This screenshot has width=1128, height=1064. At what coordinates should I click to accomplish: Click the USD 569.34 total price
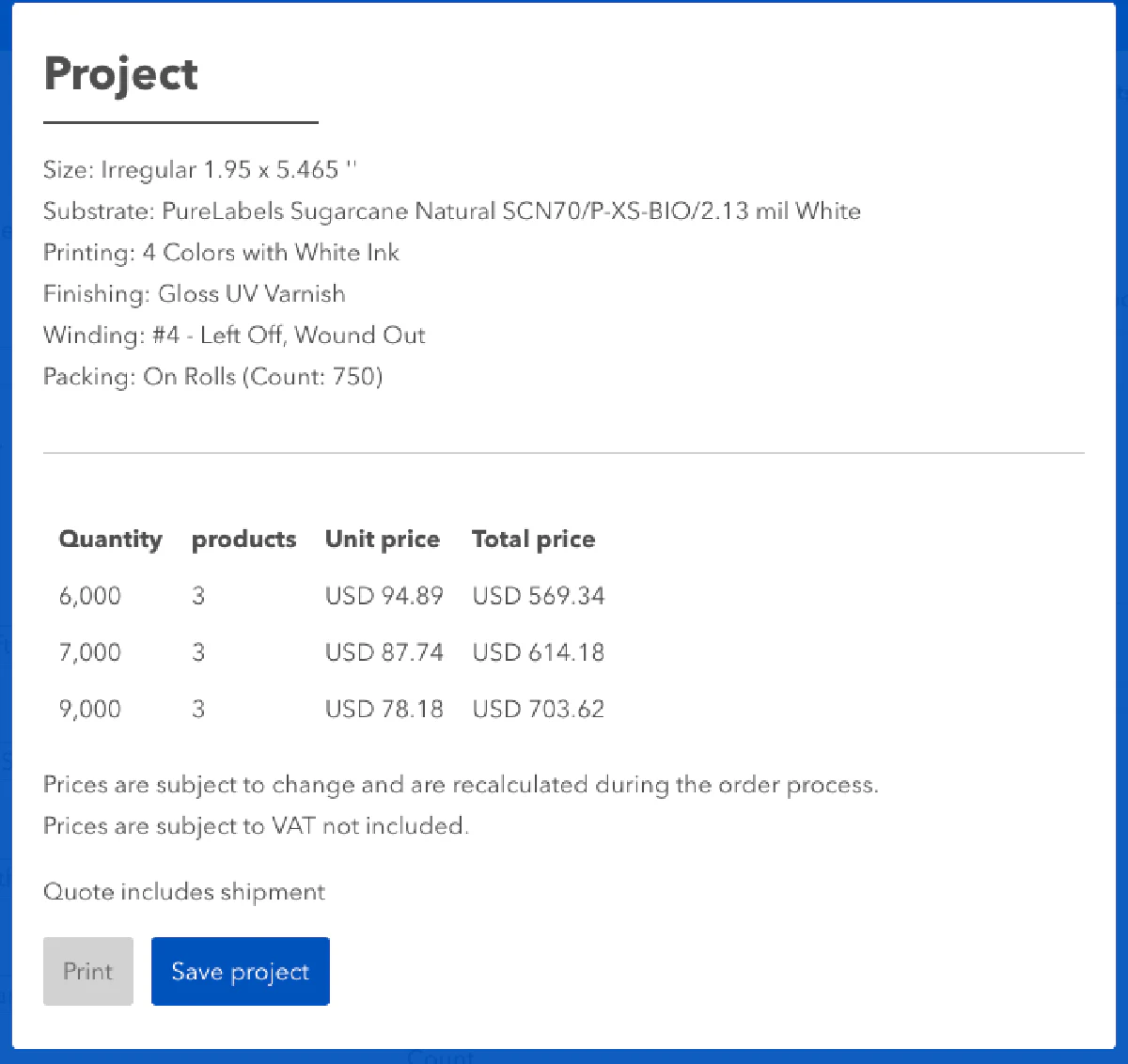coord(538,596)
